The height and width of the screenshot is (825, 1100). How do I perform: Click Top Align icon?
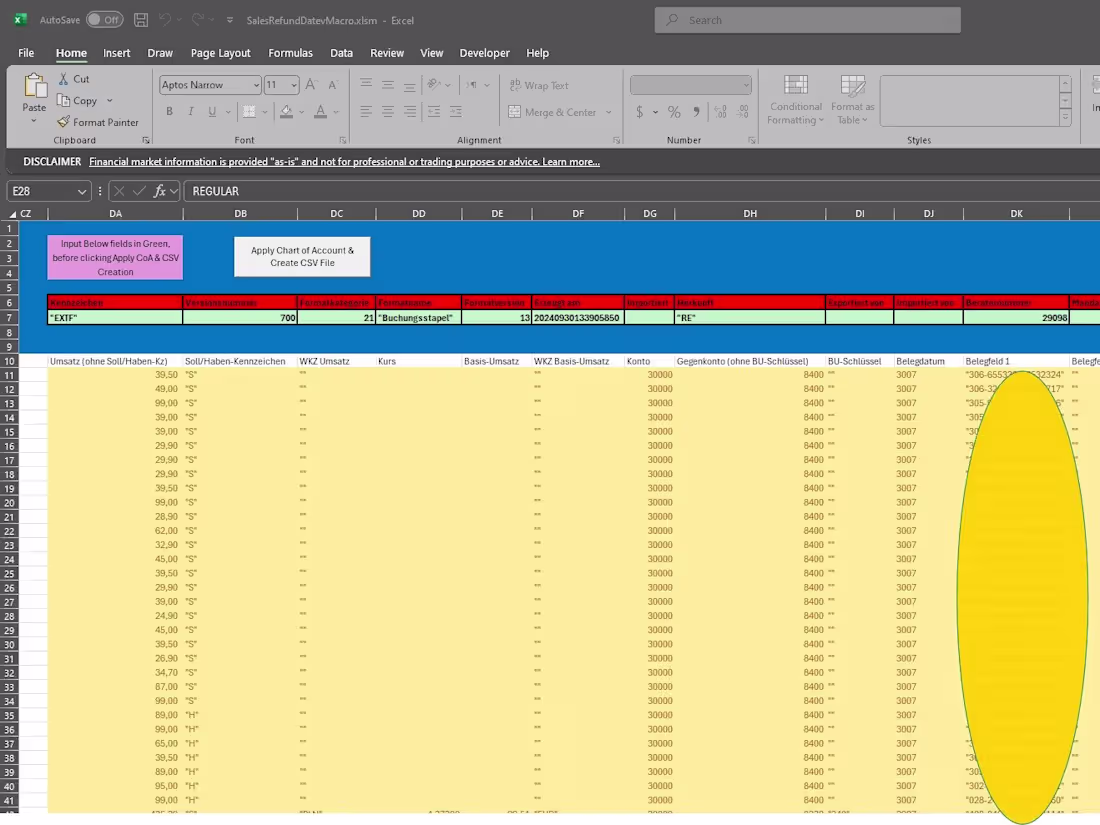click(365, 85)
